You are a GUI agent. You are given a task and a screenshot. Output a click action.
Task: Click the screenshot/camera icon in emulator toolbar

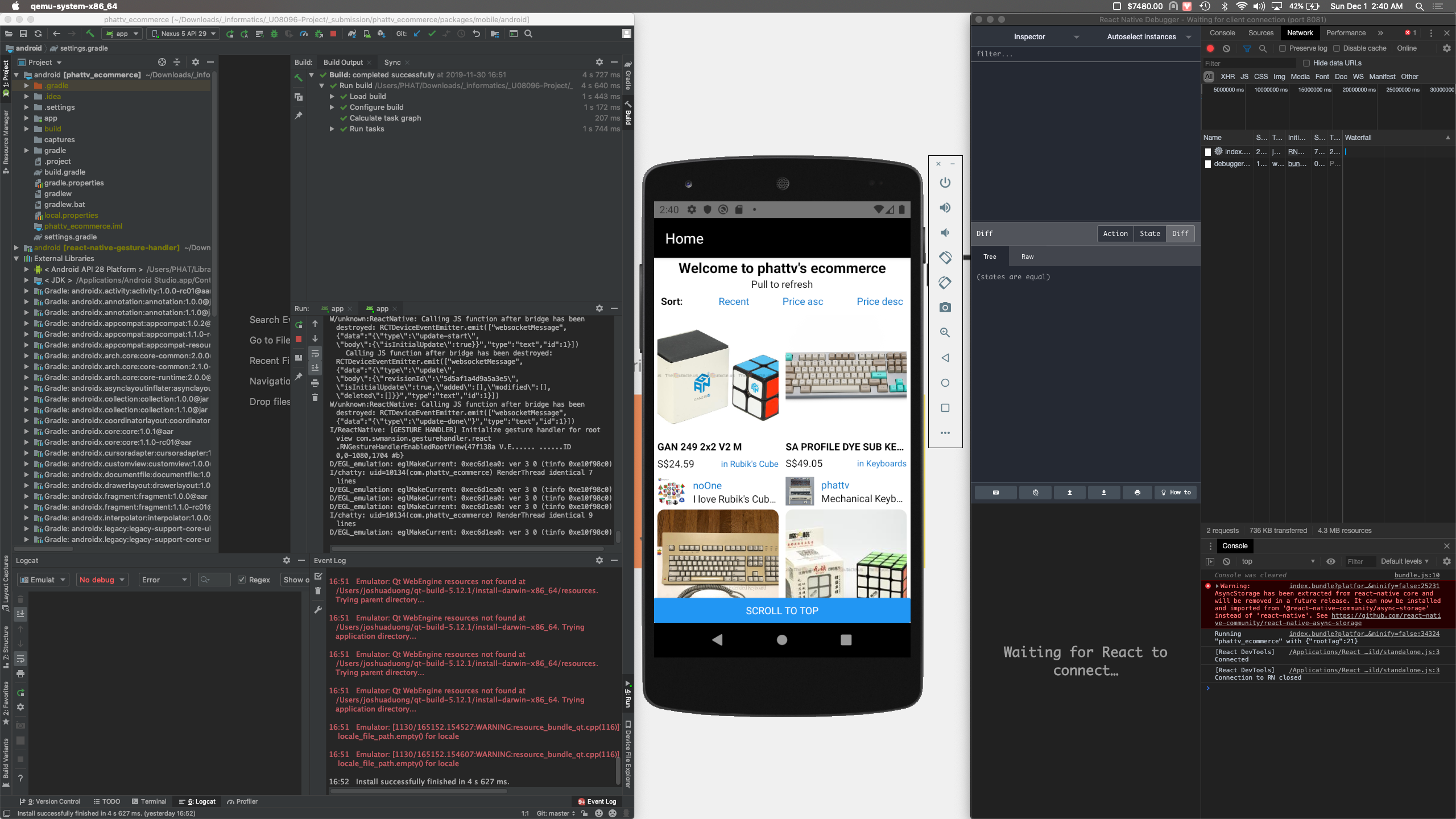(x=945, y=308)
